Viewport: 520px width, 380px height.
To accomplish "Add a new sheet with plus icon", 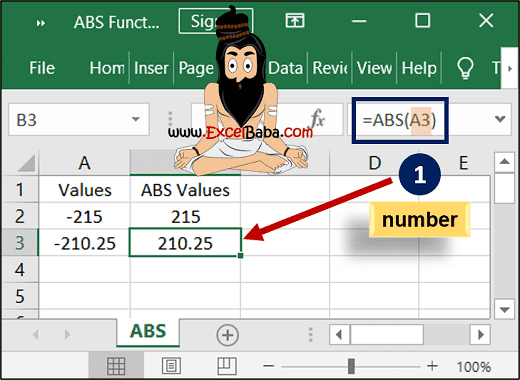I will click(228, 335).
